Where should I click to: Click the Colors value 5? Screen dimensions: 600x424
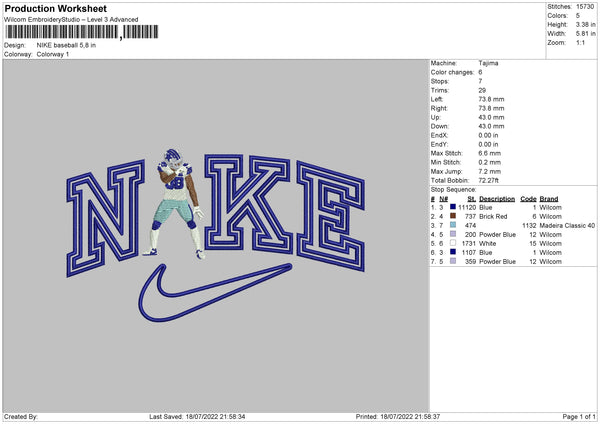578,16
